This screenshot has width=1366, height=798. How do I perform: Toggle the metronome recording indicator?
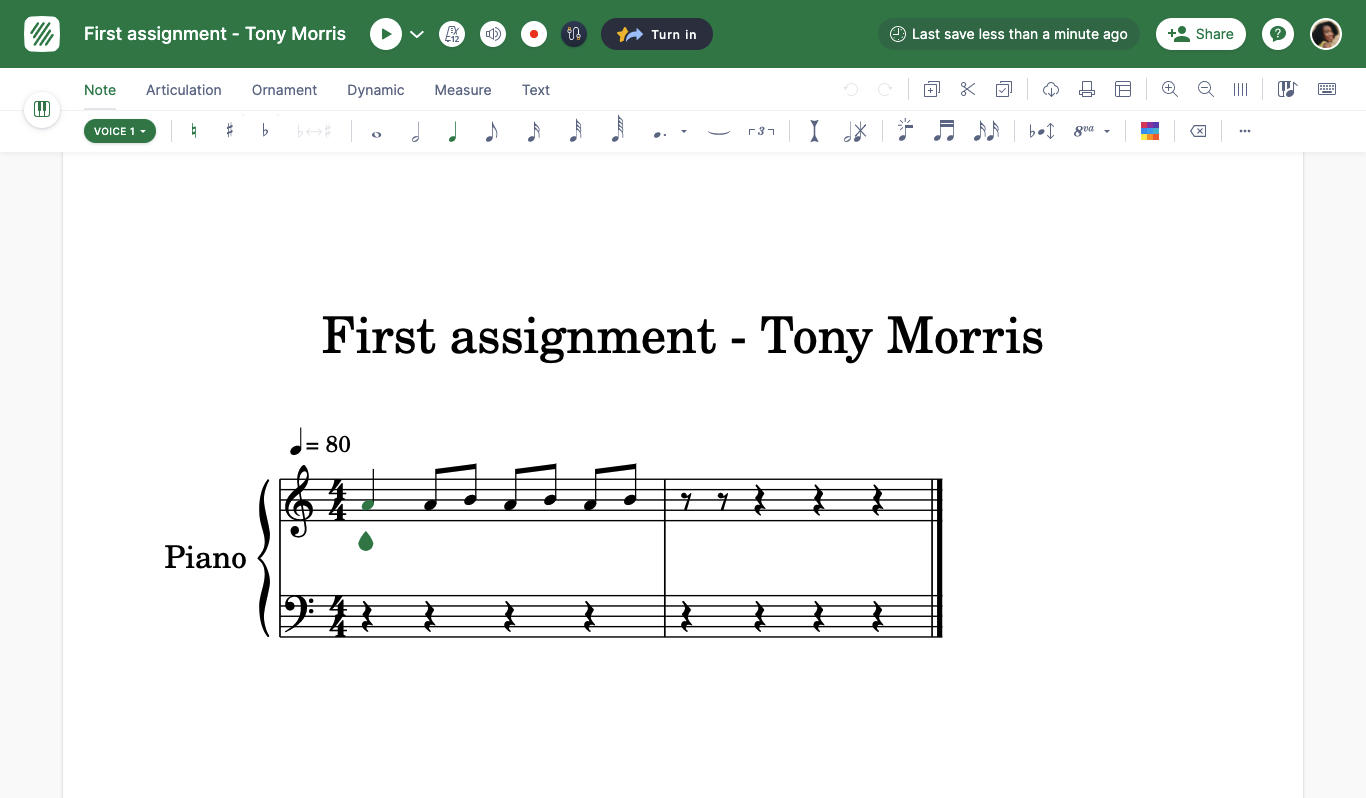point(533,33)
